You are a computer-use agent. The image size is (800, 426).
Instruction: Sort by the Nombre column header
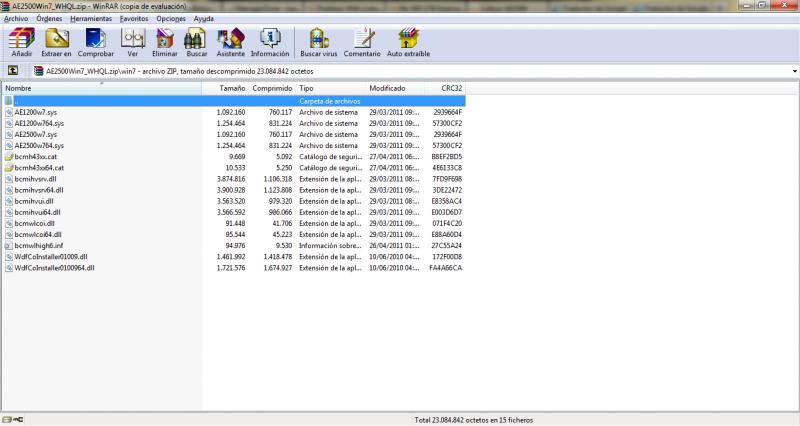[102, 88]
